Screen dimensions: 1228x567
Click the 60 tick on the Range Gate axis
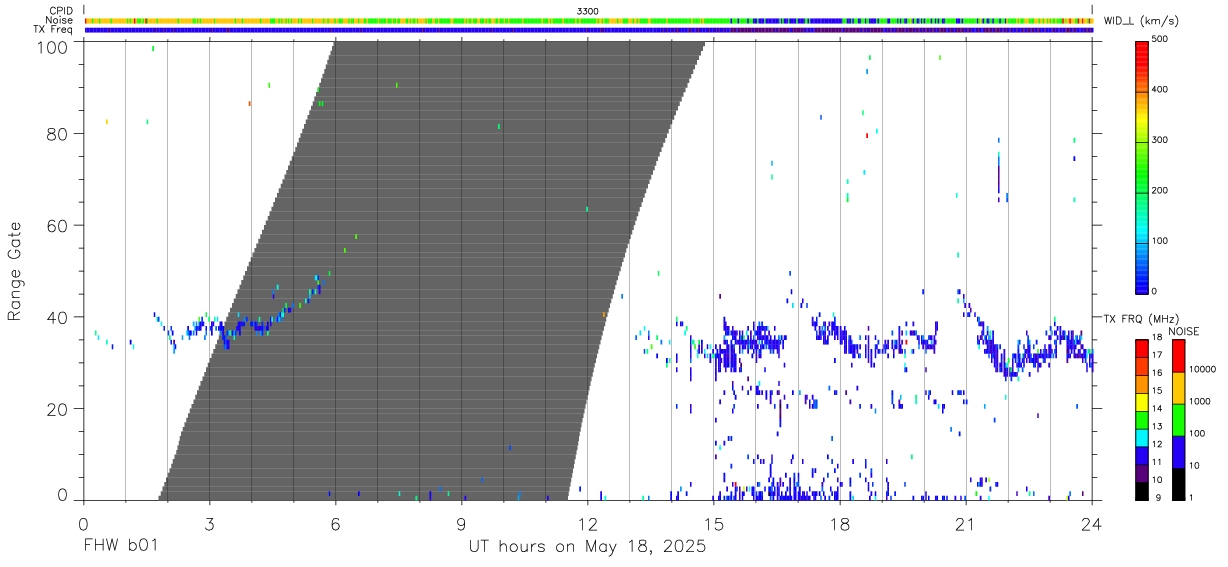click(x=57, y=225)
